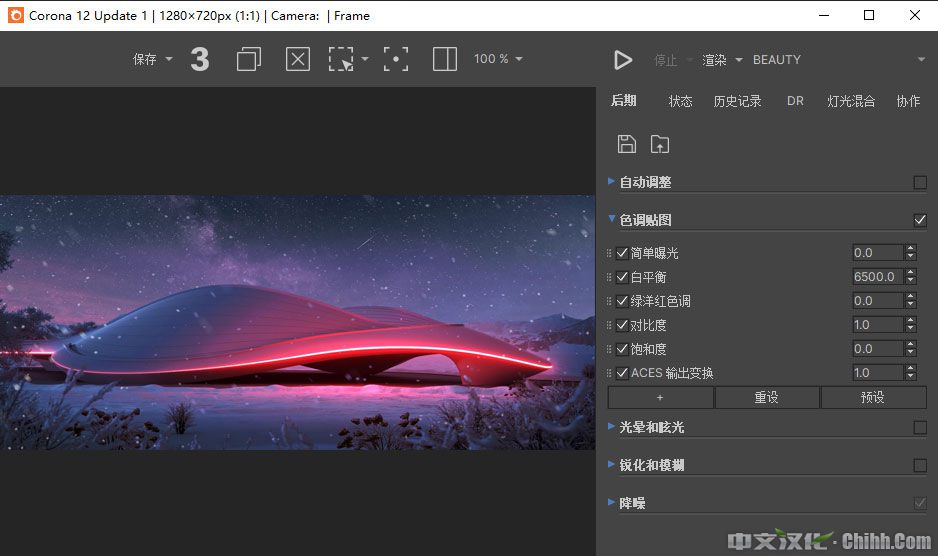
Task: Enable the 光晕和眩光 checkbox
Action: point(920,427)
